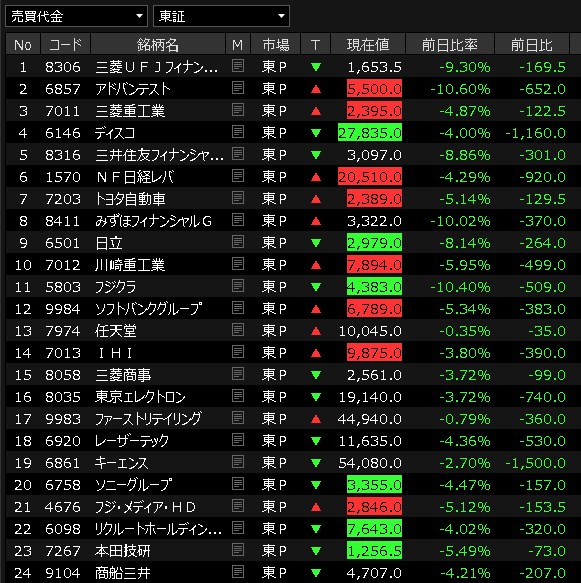Click green down-tick arrow in キーエンス row
This screenshot has height=583, width=581.
point(316,463)
